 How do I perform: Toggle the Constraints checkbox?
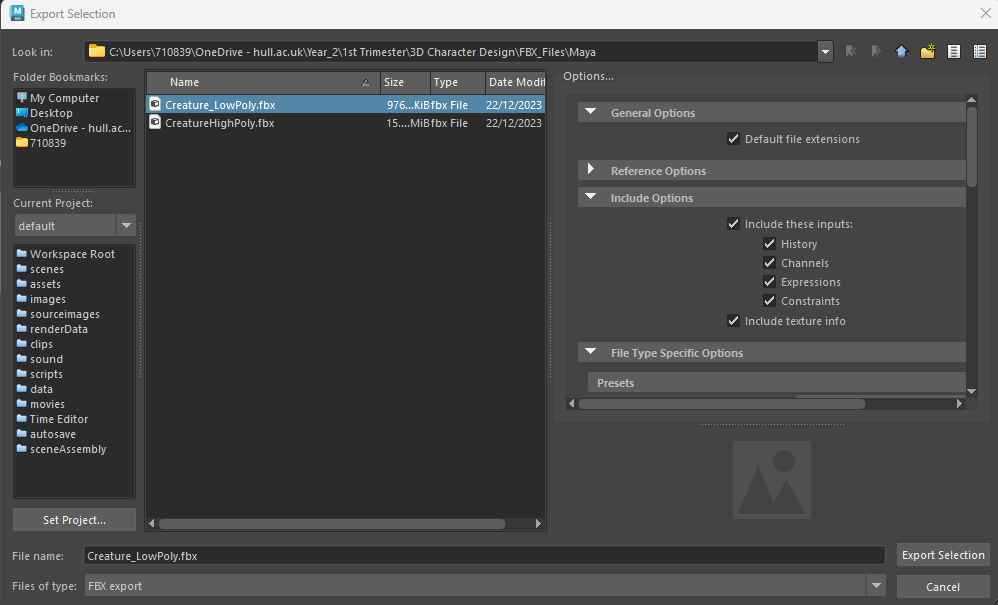(769, 301)
